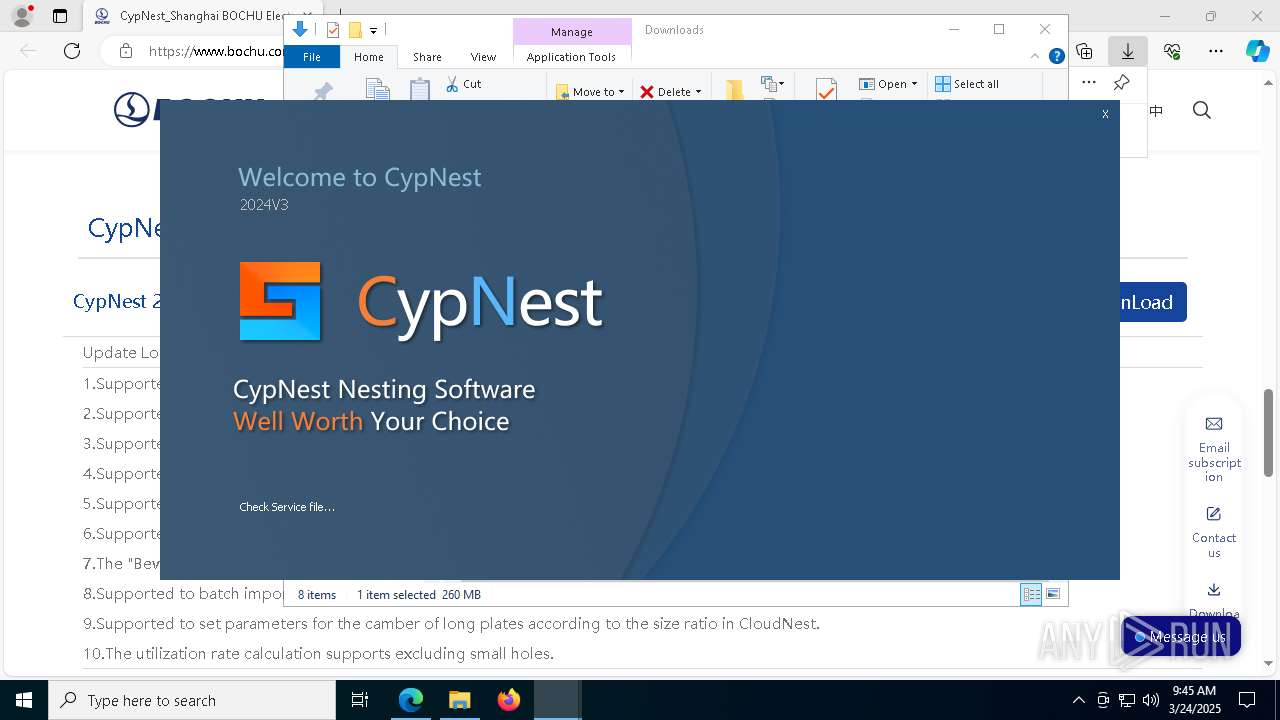Open the File tab in Explorer
The height and width of the screenshot is (720, 1280).
312,57
